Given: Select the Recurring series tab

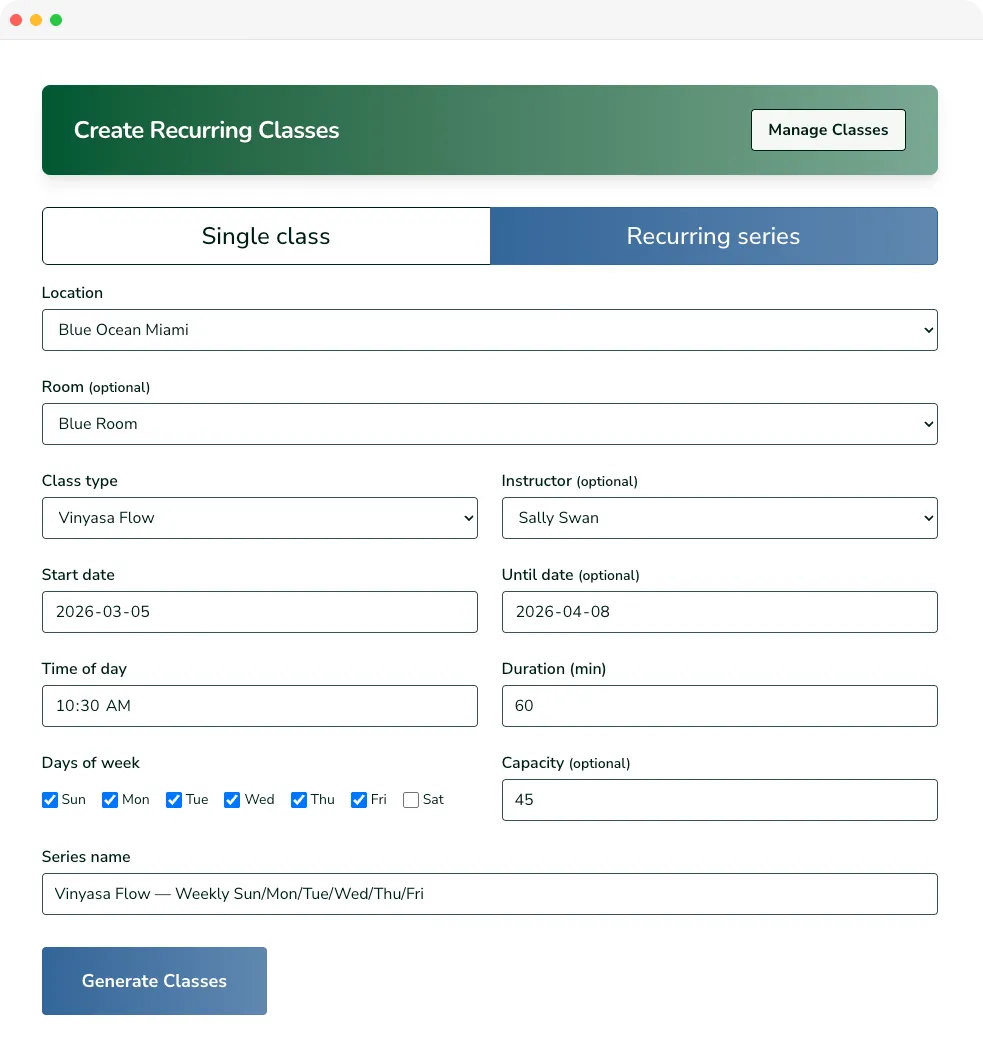Looking at the screenshot, I should pos(713,236).
